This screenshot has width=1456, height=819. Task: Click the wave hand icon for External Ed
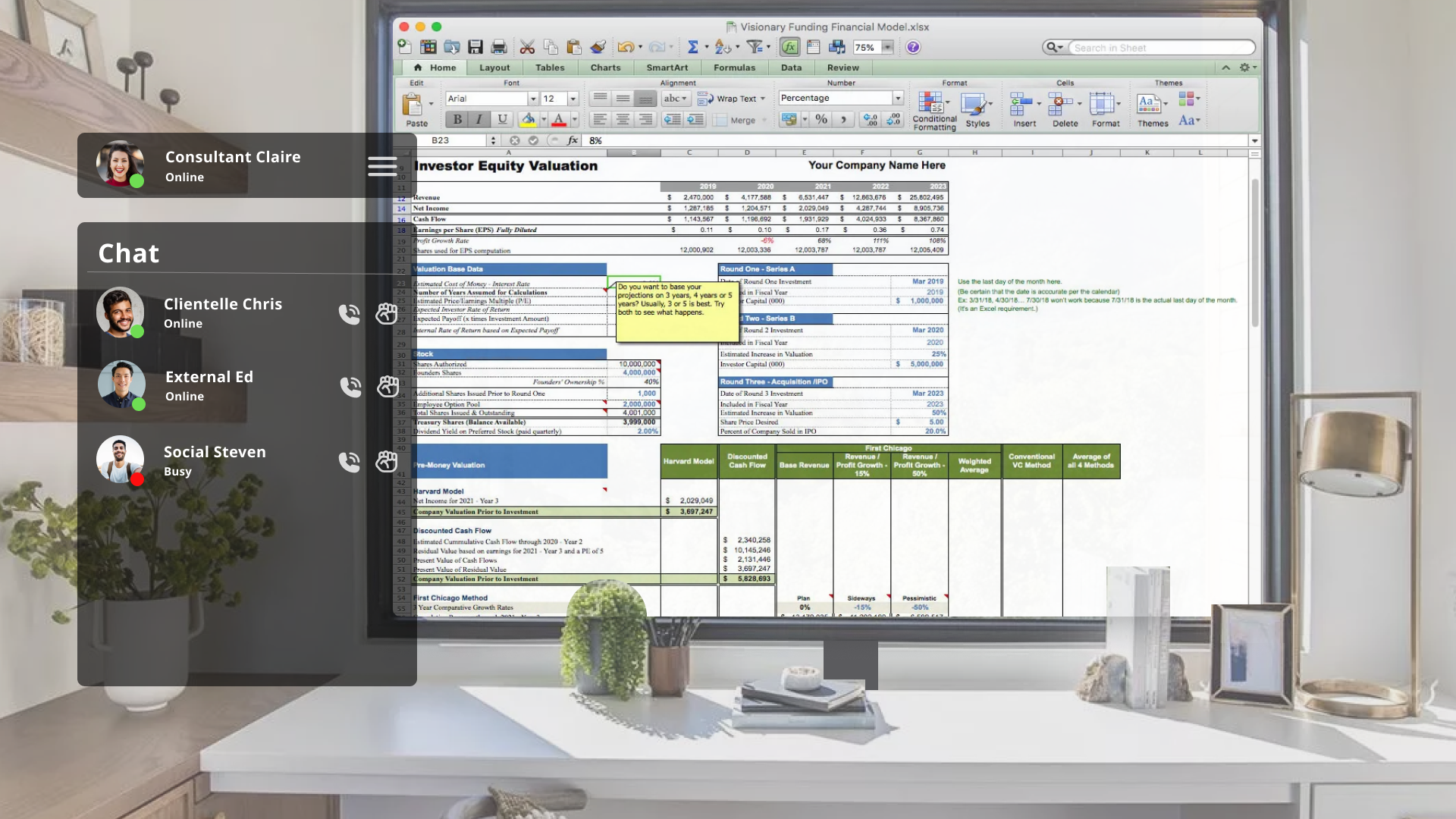(388, 386)
